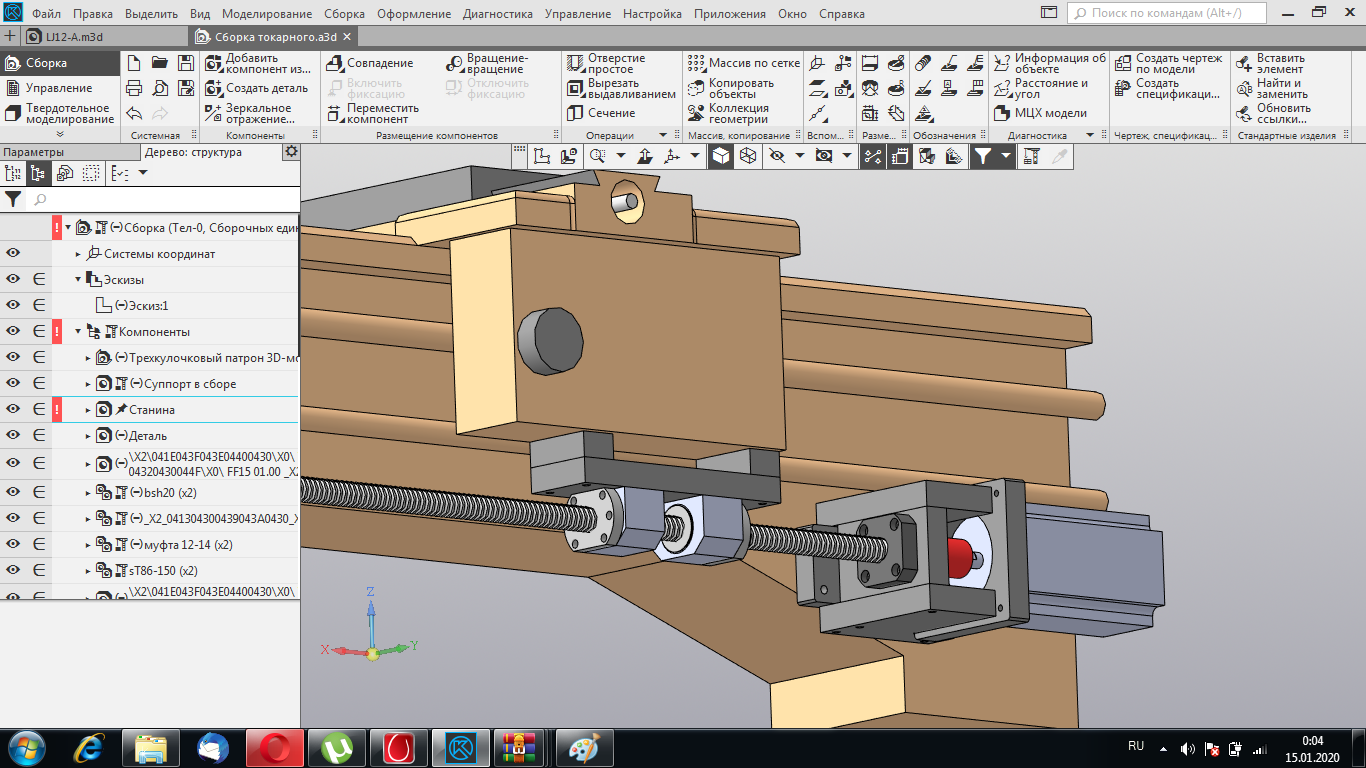
Task: Expand the Операции panel dropdown arrow
Action: click(662, 135)
